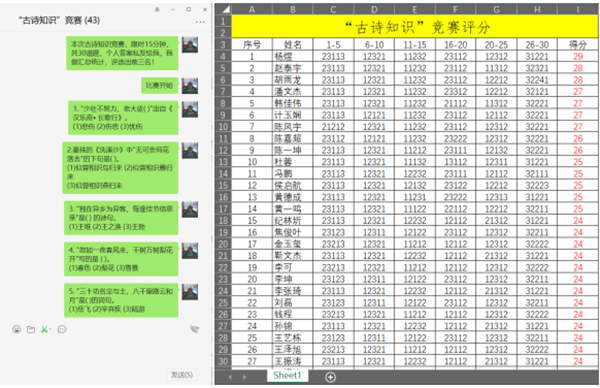Click the sheet tab scroll-left arrow
The image size is (600, 388).
tap(230, 377)
